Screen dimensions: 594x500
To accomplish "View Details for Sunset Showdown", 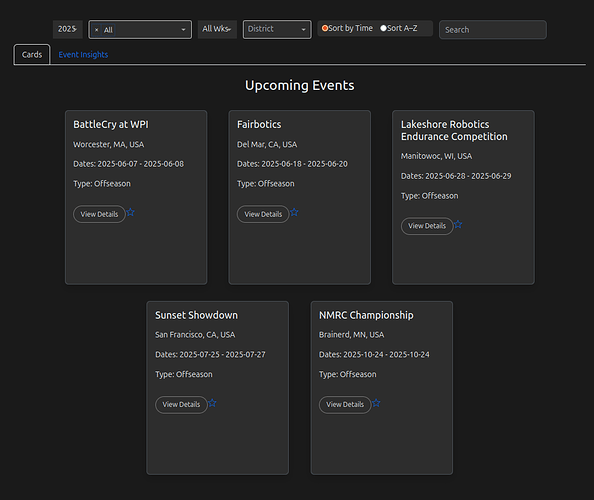I will (181, 405).
